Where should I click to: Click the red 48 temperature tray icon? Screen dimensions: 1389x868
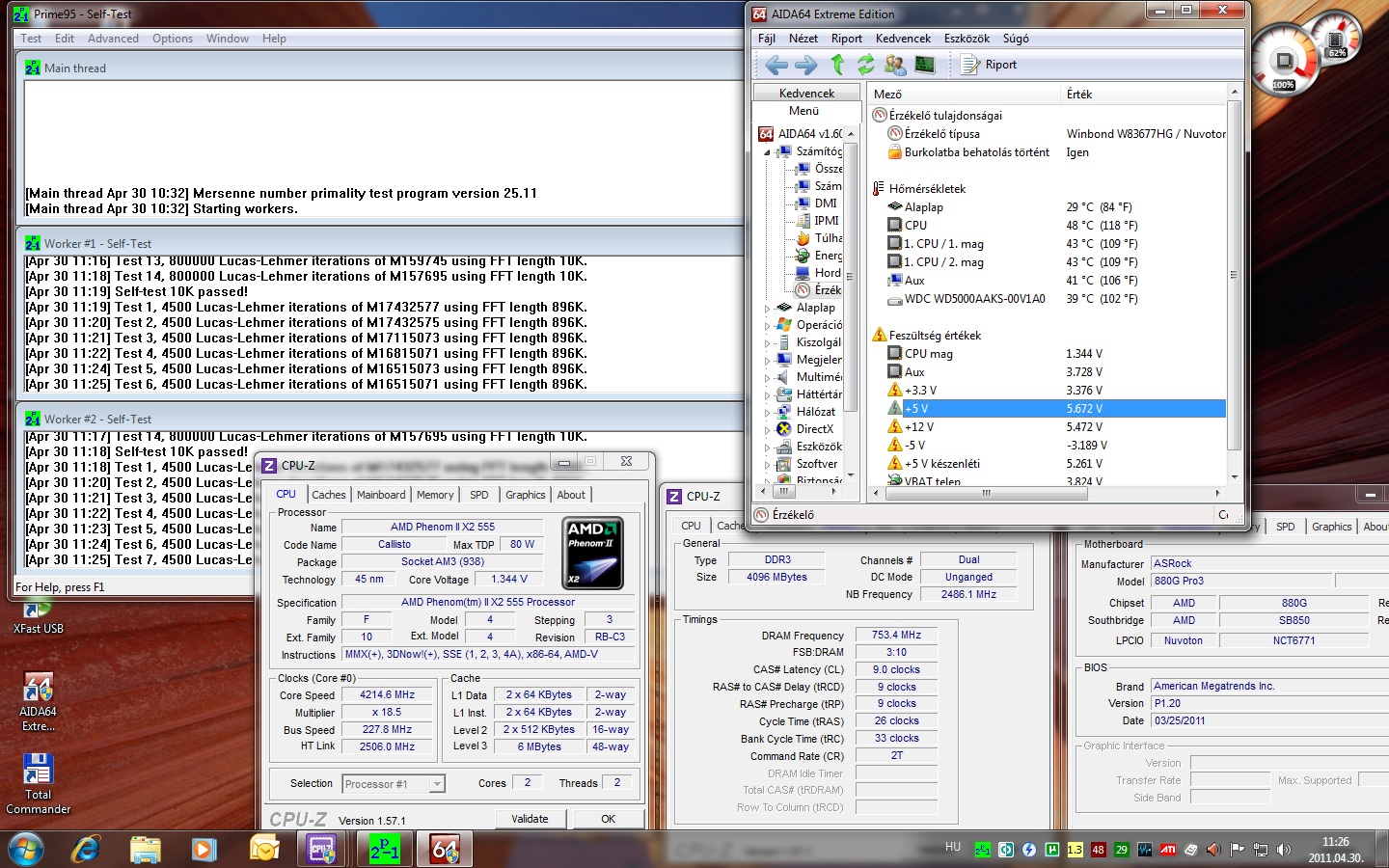[x=1098, y=850]
